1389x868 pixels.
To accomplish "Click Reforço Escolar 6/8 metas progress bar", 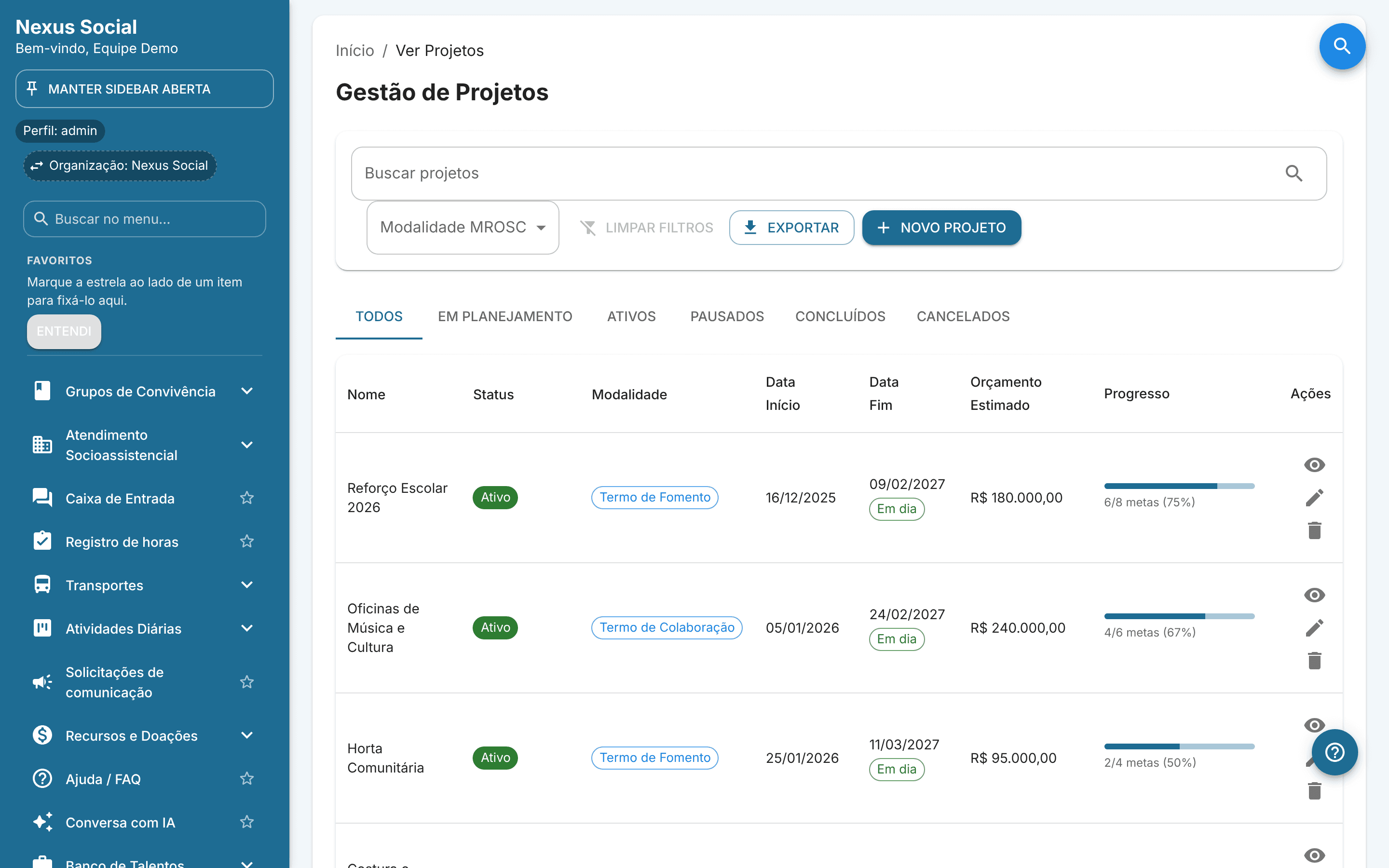I will [1179, 486].
